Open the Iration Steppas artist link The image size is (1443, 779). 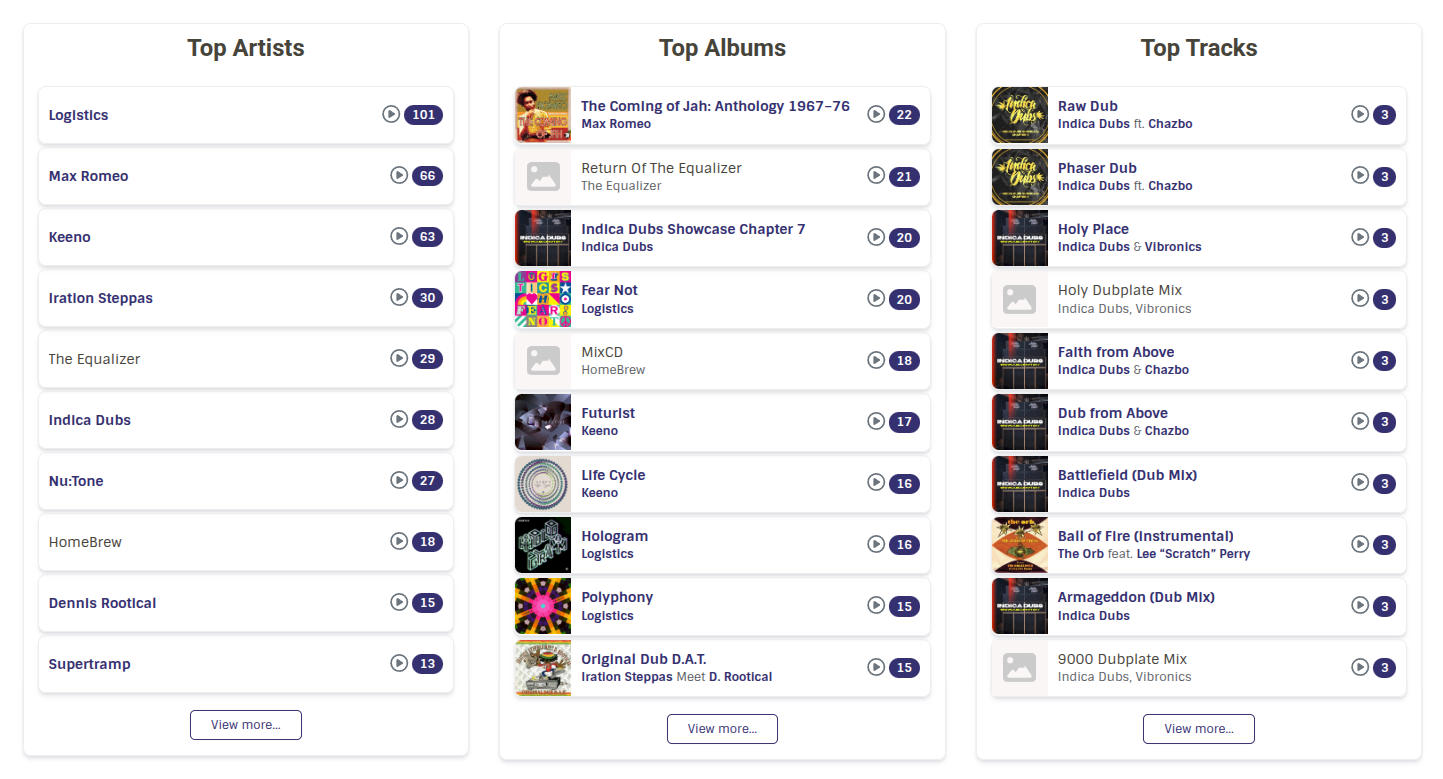coord(101,298)
